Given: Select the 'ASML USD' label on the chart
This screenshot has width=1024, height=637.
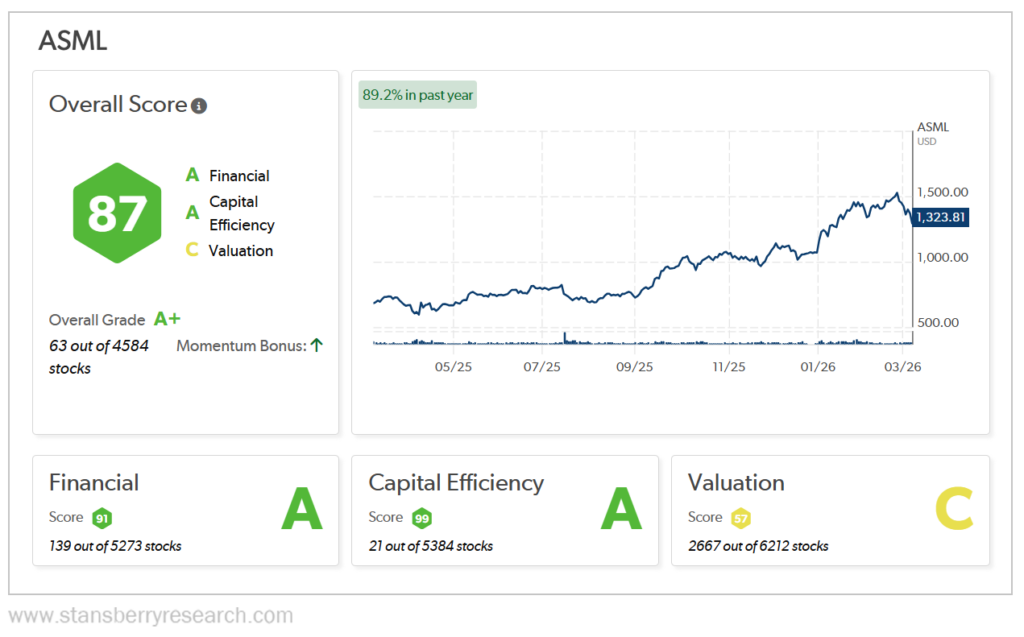Looking at the screenshot, I should coord(933,133).
